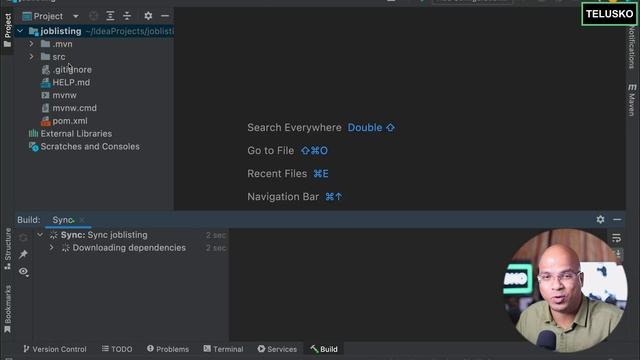640x360 pixels.
Task: Collapse all in the Project panel toolbar
Action: (x=127, y=16)
